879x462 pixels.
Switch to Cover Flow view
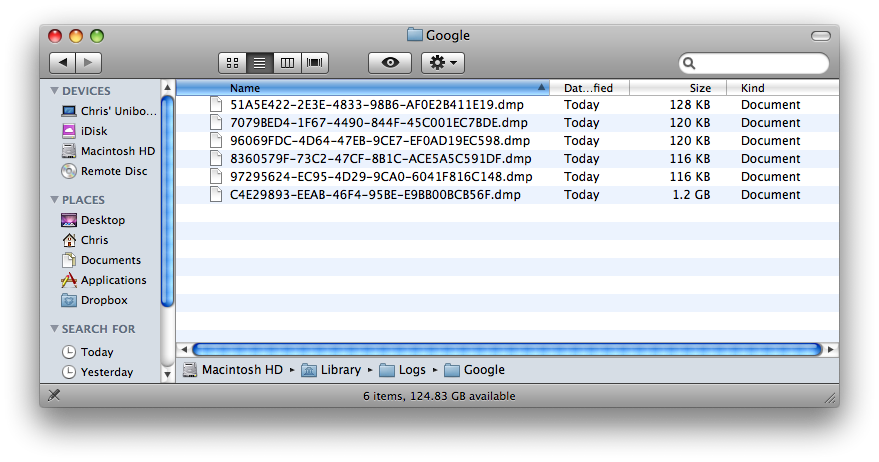(314, 63)
